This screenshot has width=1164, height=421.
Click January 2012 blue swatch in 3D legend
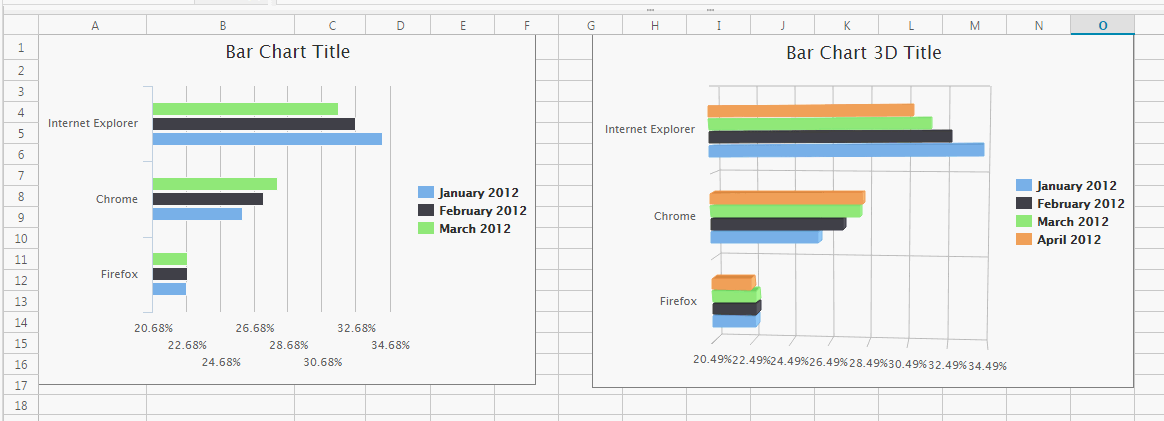1024,186
